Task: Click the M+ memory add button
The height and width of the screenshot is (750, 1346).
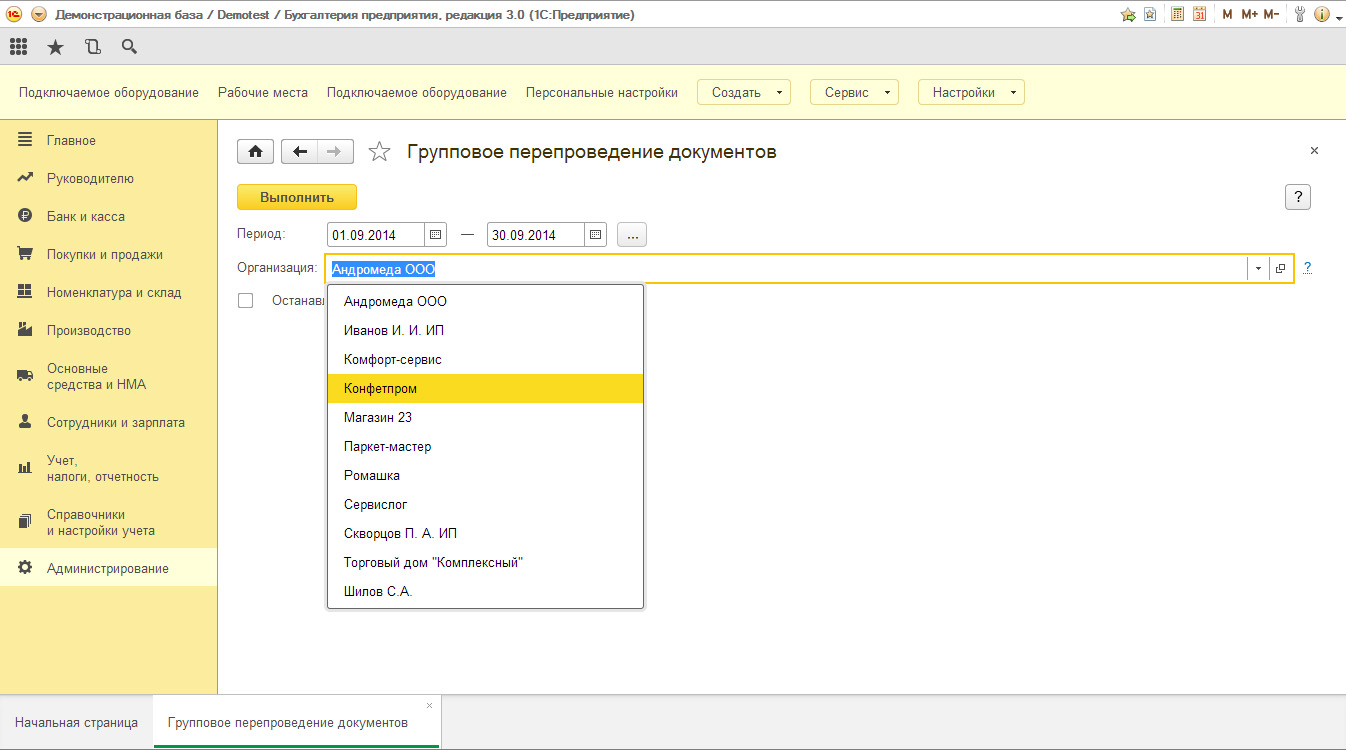Action: point(1249,14)
